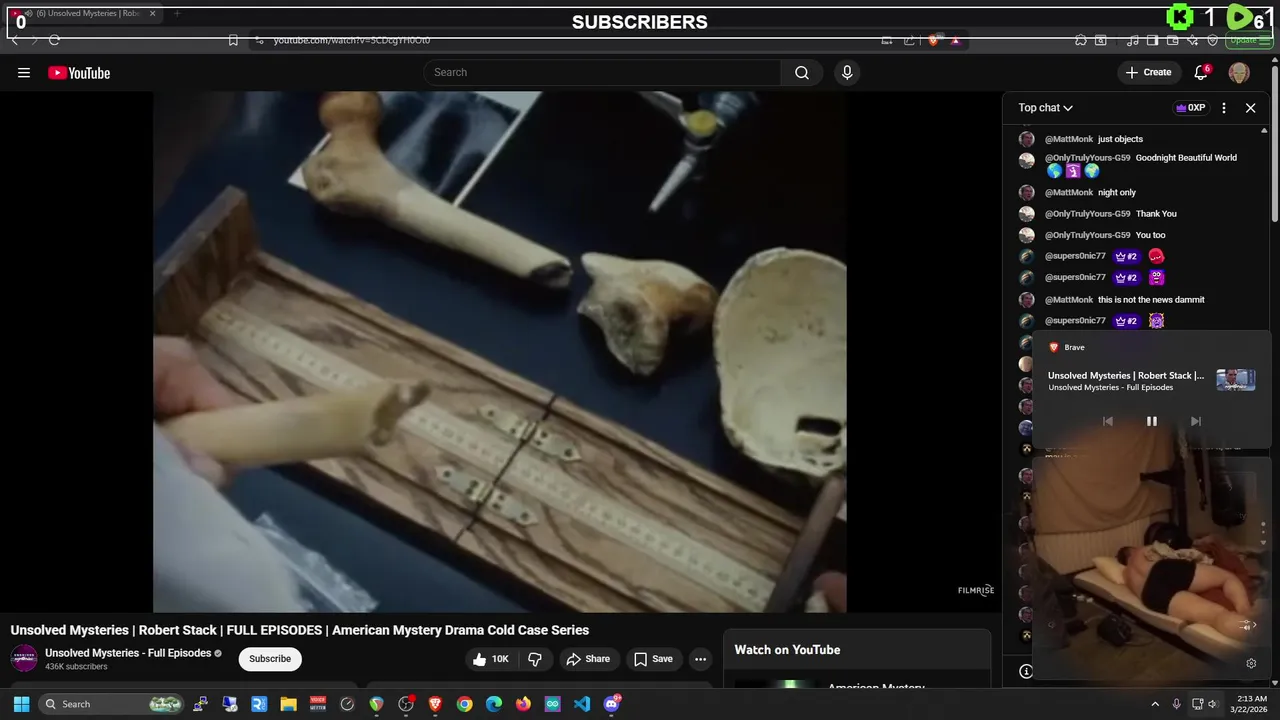The width and height of the screenshot is (1280, 720).
Task: Open Brave media playlist music note icon
Action: coord(1132,40)
